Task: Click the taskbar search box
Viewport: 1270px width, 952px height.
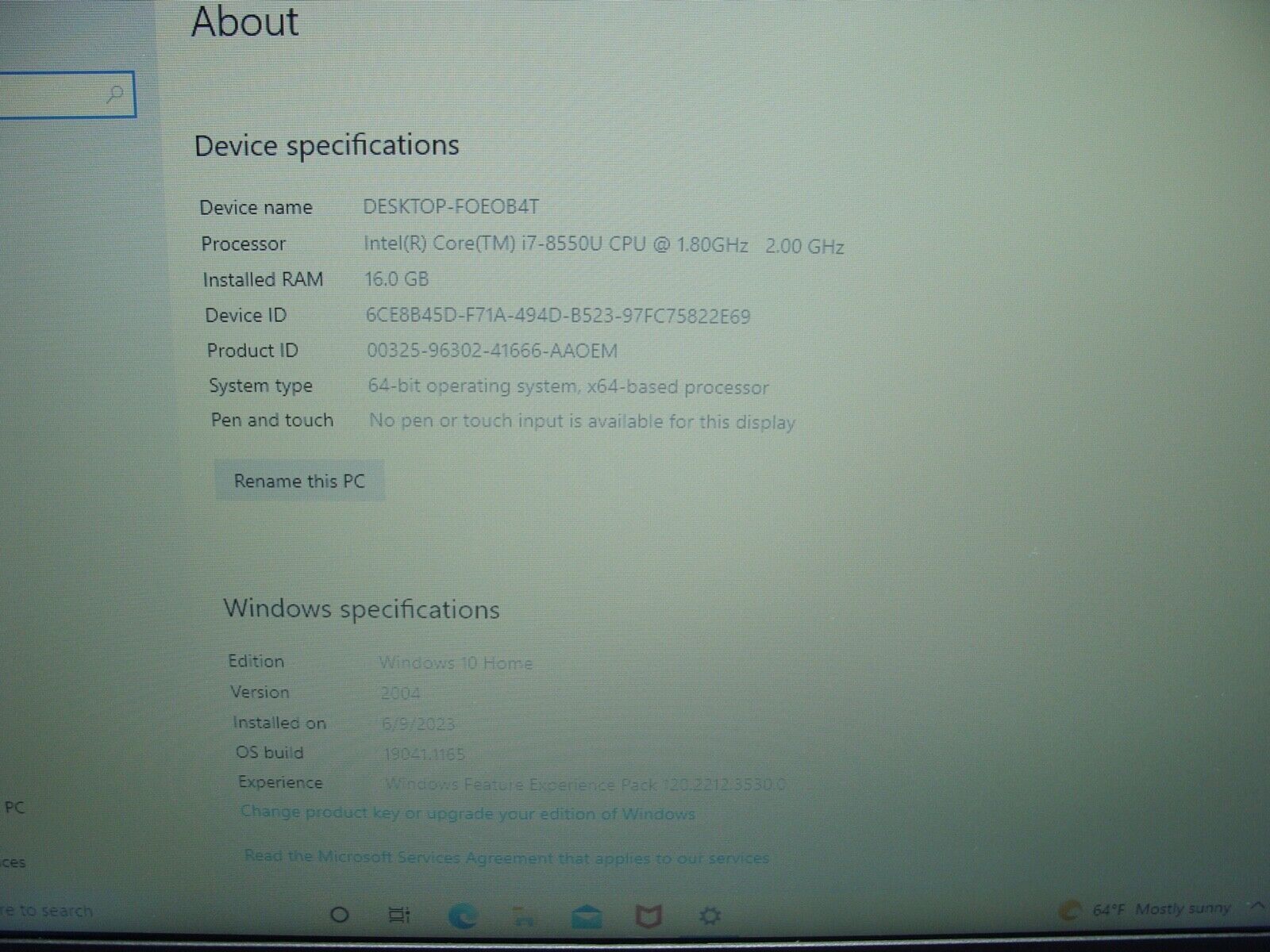Action: click(48, 911)
